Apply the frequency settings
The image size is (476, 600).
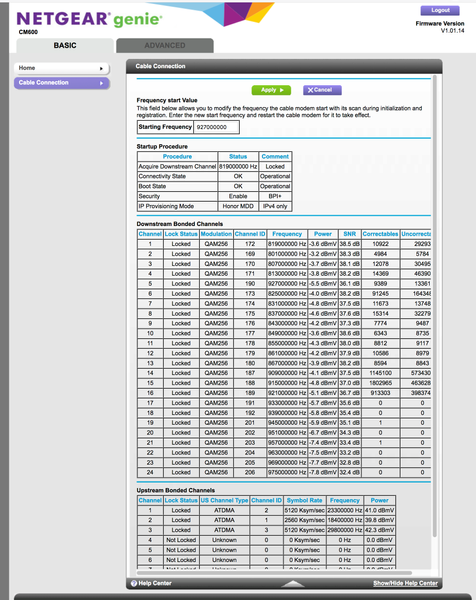(271, 90)
